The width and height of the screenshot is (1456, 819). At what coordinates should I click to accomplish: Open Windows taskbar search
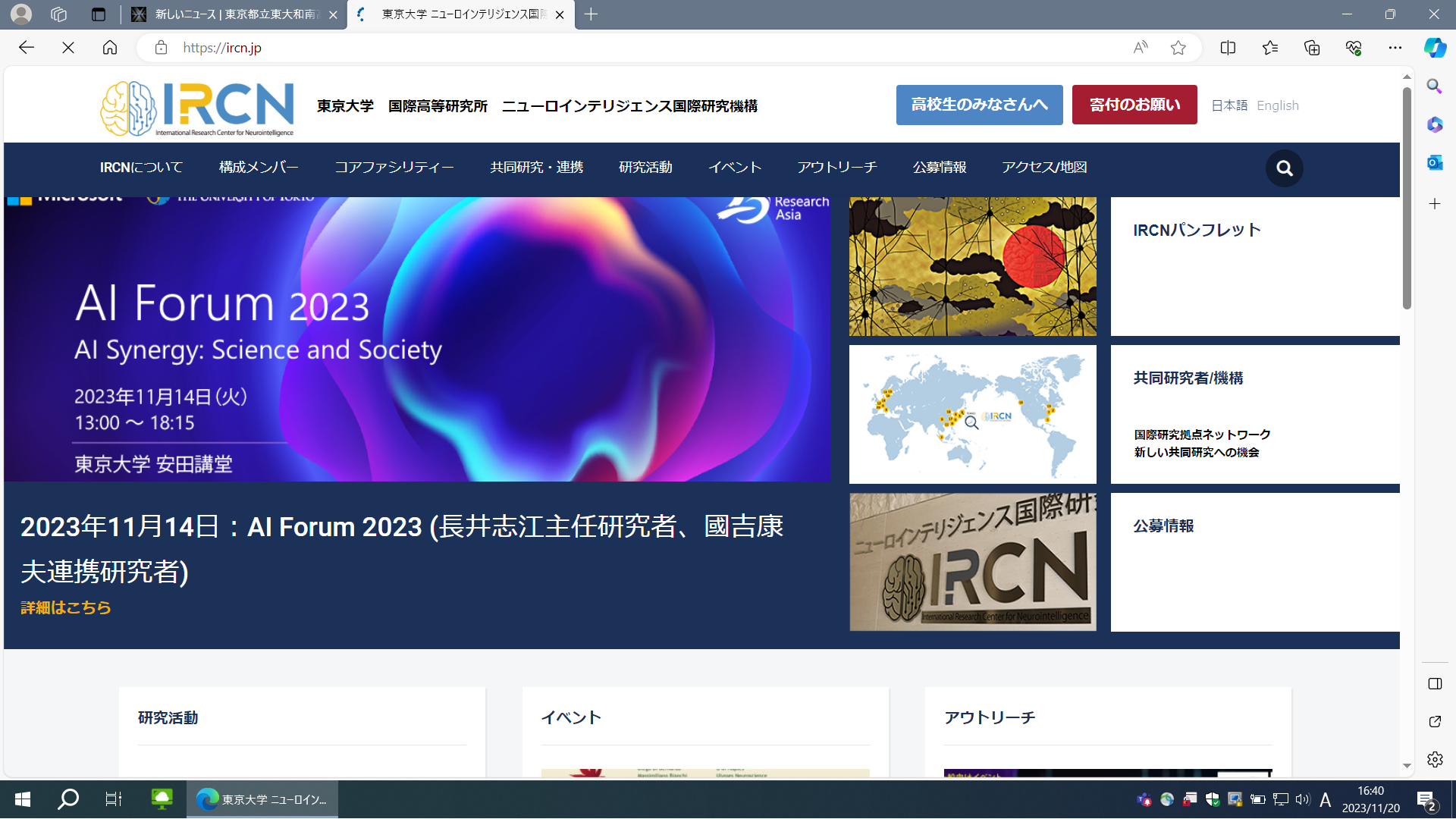(x=68, y=799)
